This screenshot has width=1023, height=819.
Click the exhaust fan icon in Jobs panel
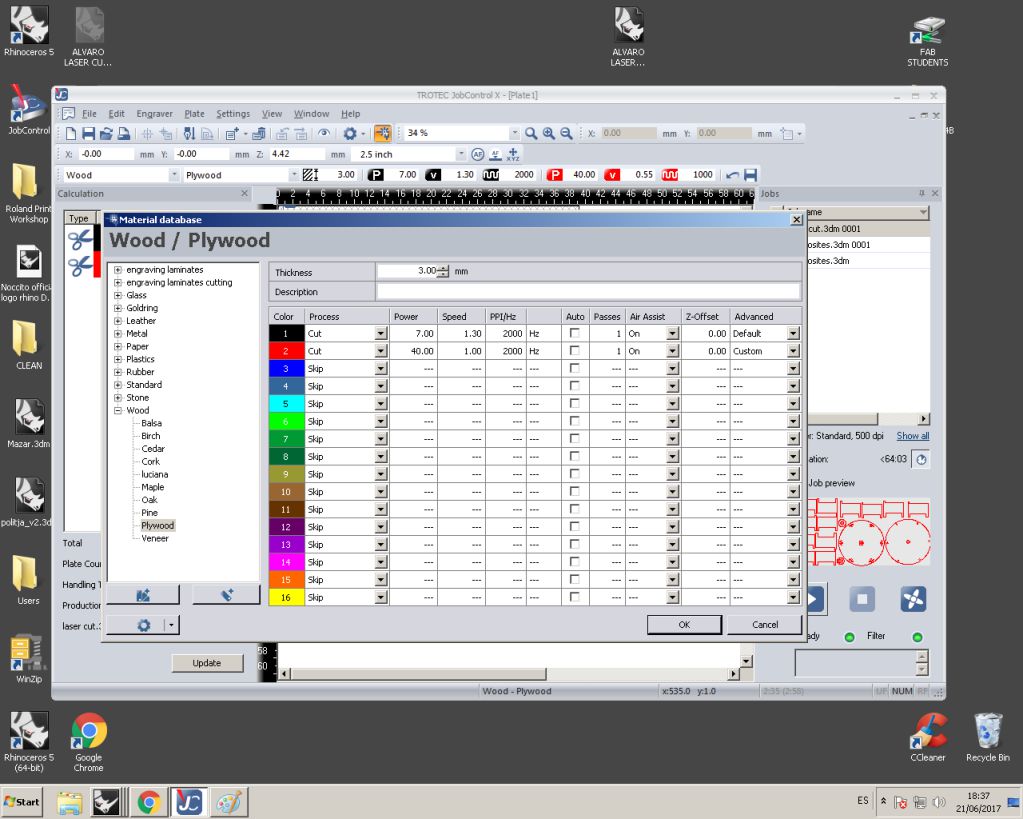(913, 599)
